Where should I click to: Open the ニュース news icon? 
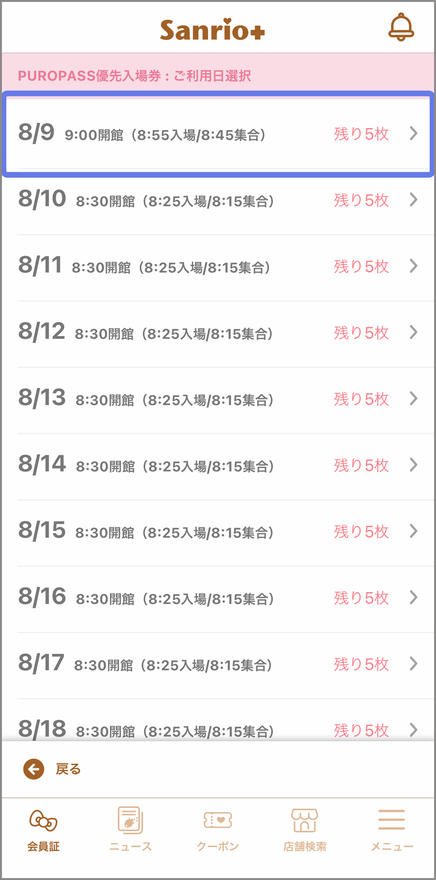(x=130, y=821)
